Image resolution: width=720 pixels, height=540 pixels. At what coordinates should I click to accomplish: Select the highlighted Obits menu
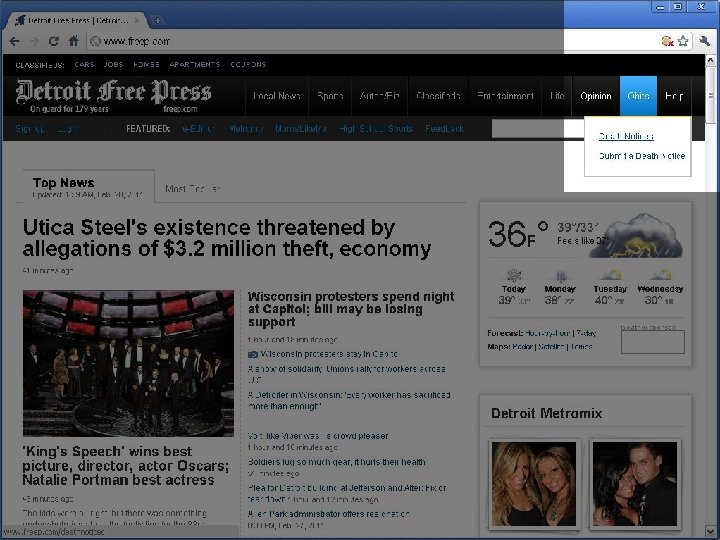pyautogui.click(x=638, y=96)
